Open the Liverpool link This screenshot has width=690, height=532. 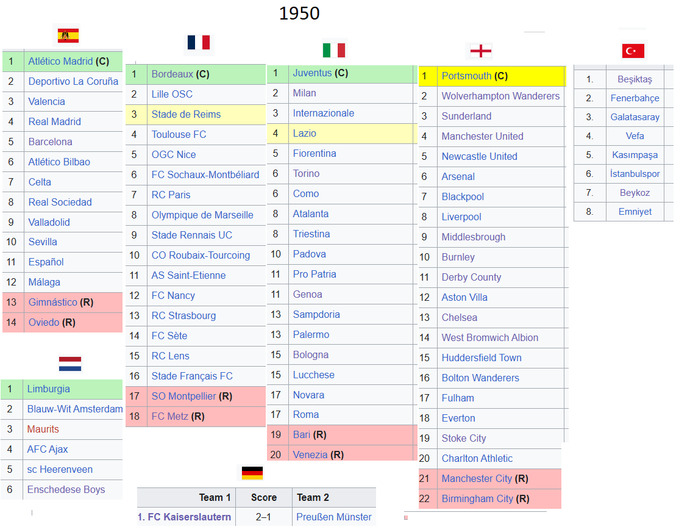pos(461,217)
